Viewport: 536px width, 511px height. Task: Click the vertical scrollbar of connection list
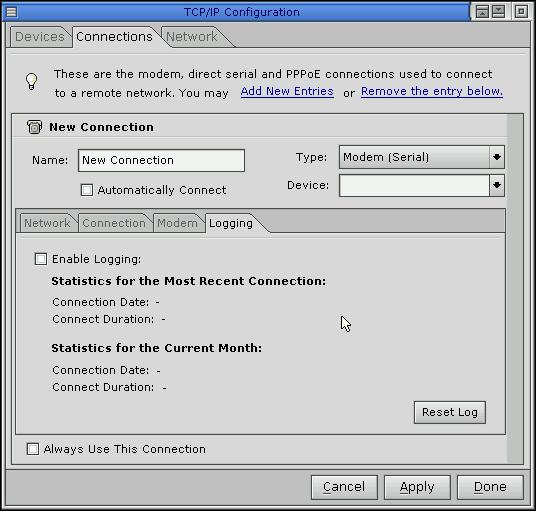[515, 289]
